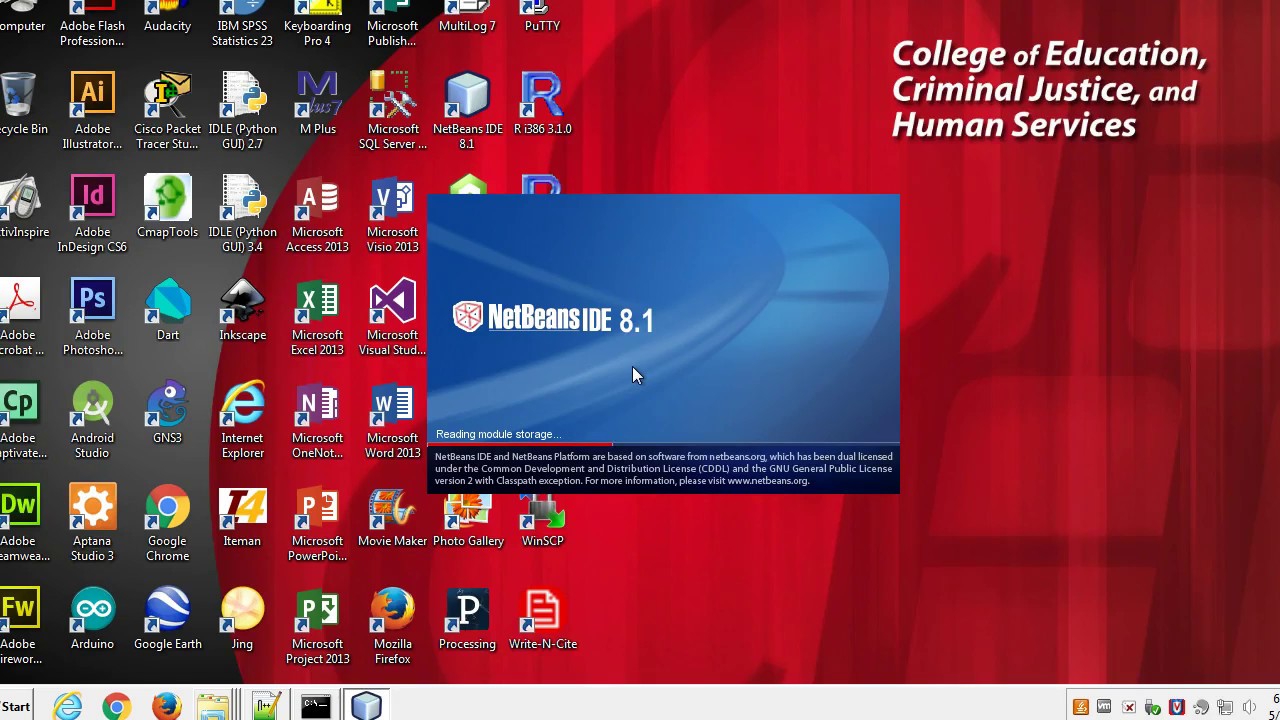Open IDLE (Python GUI) 3.4 shortcut
This screenshot has height=720, width=1280.
coord(242,213)
